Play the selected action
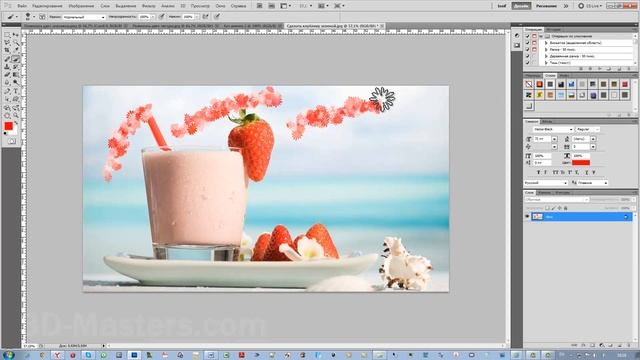This screenshot has width=640, height=360. pyautogui.click(x=600, y=69)
